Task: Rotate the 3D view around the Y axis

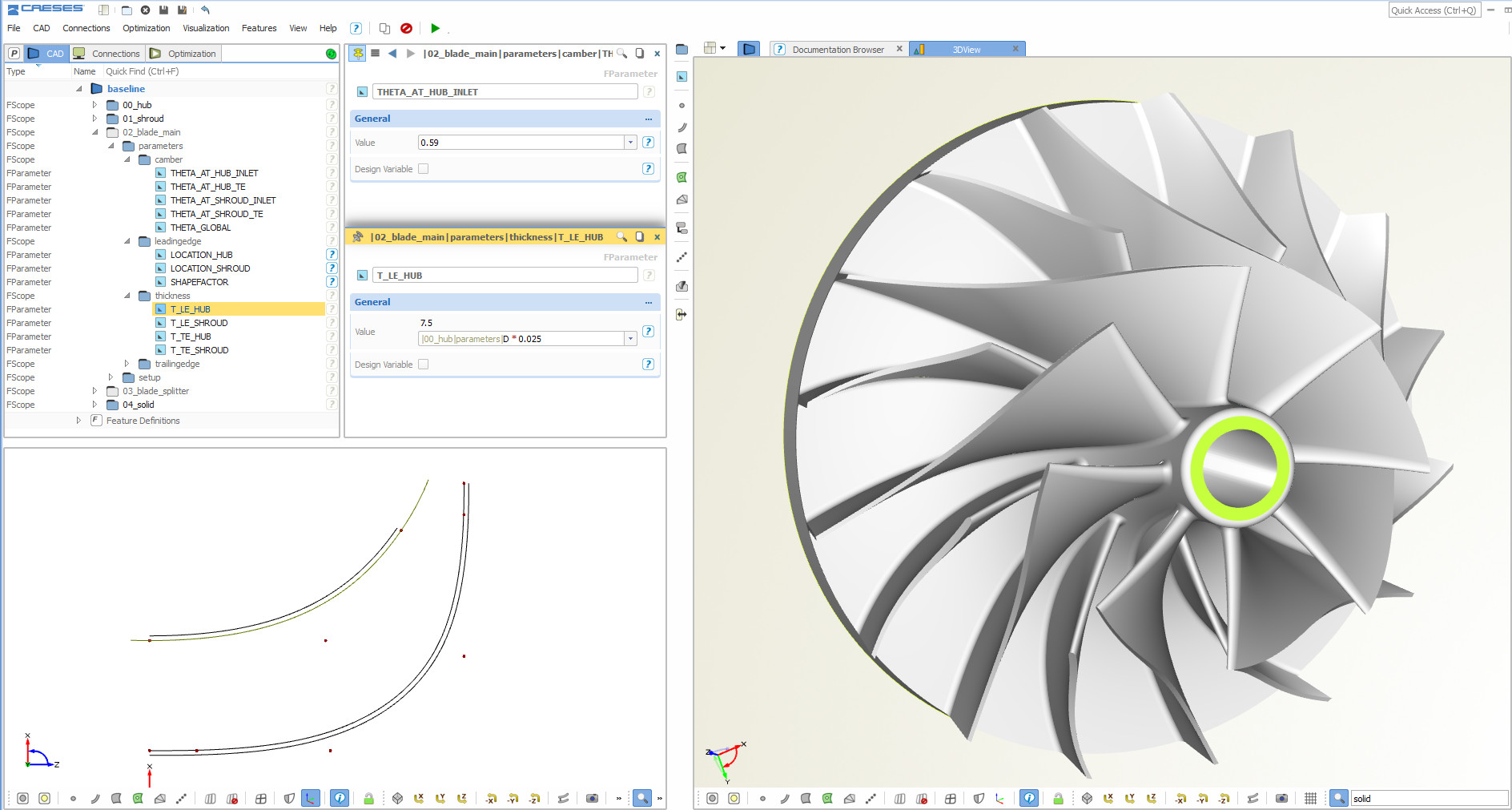Action: (x=1130, y=799)
